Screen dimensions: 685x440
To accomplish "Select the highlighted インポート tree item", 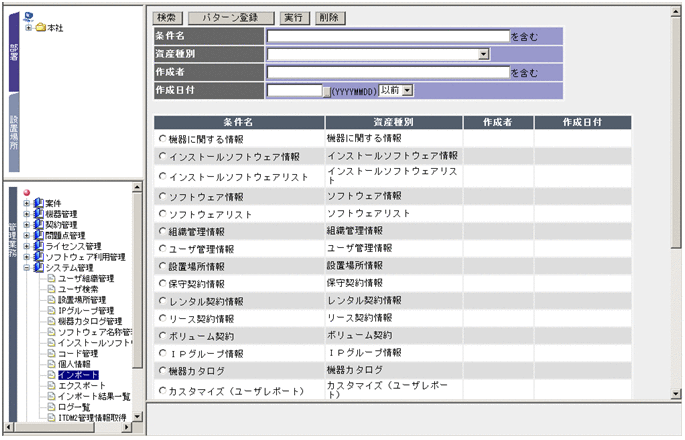I will pyautogui.click(x=78, y=375).
